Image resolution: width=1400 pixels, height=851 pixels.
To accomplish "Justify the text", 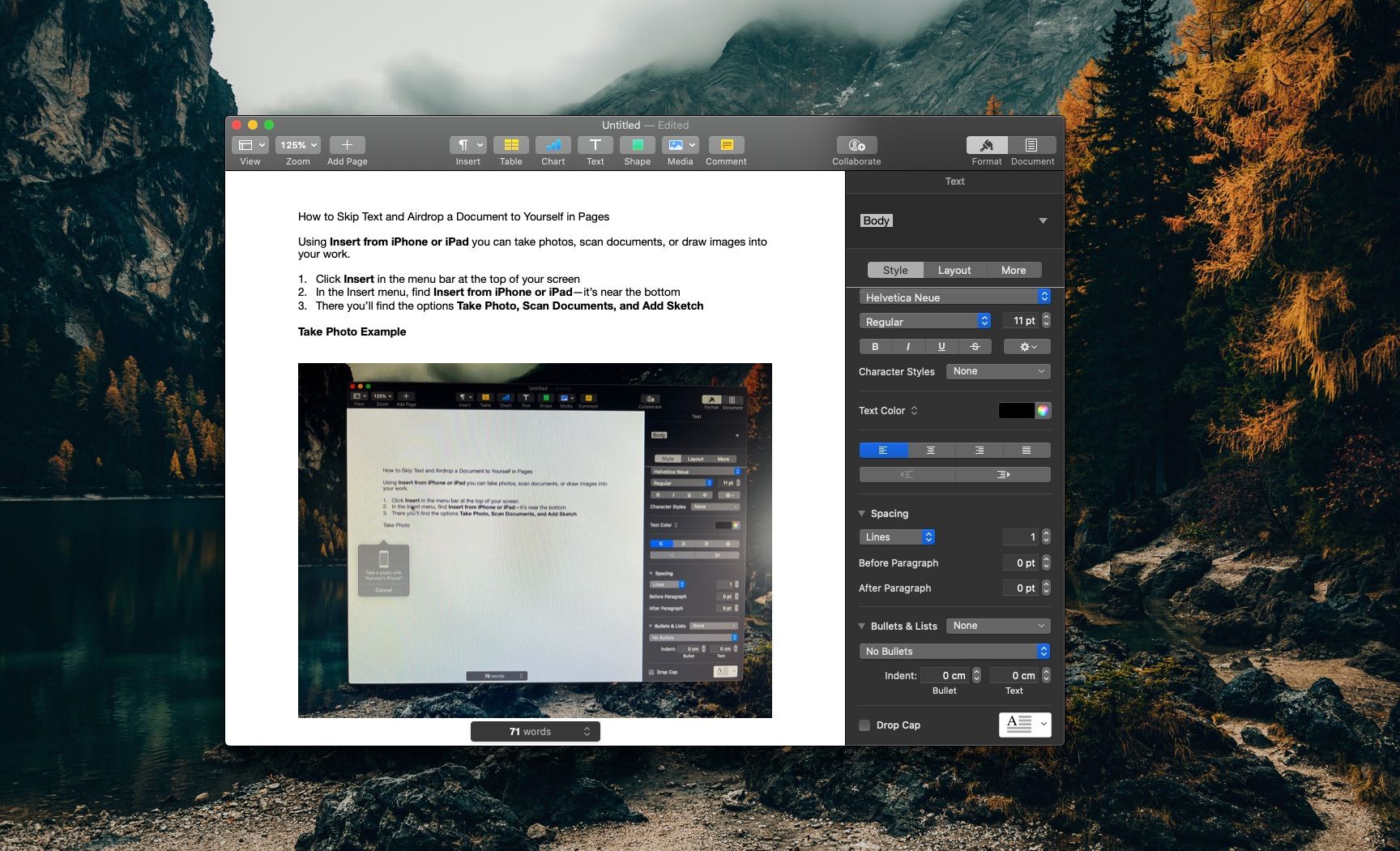I will 1027,450.
